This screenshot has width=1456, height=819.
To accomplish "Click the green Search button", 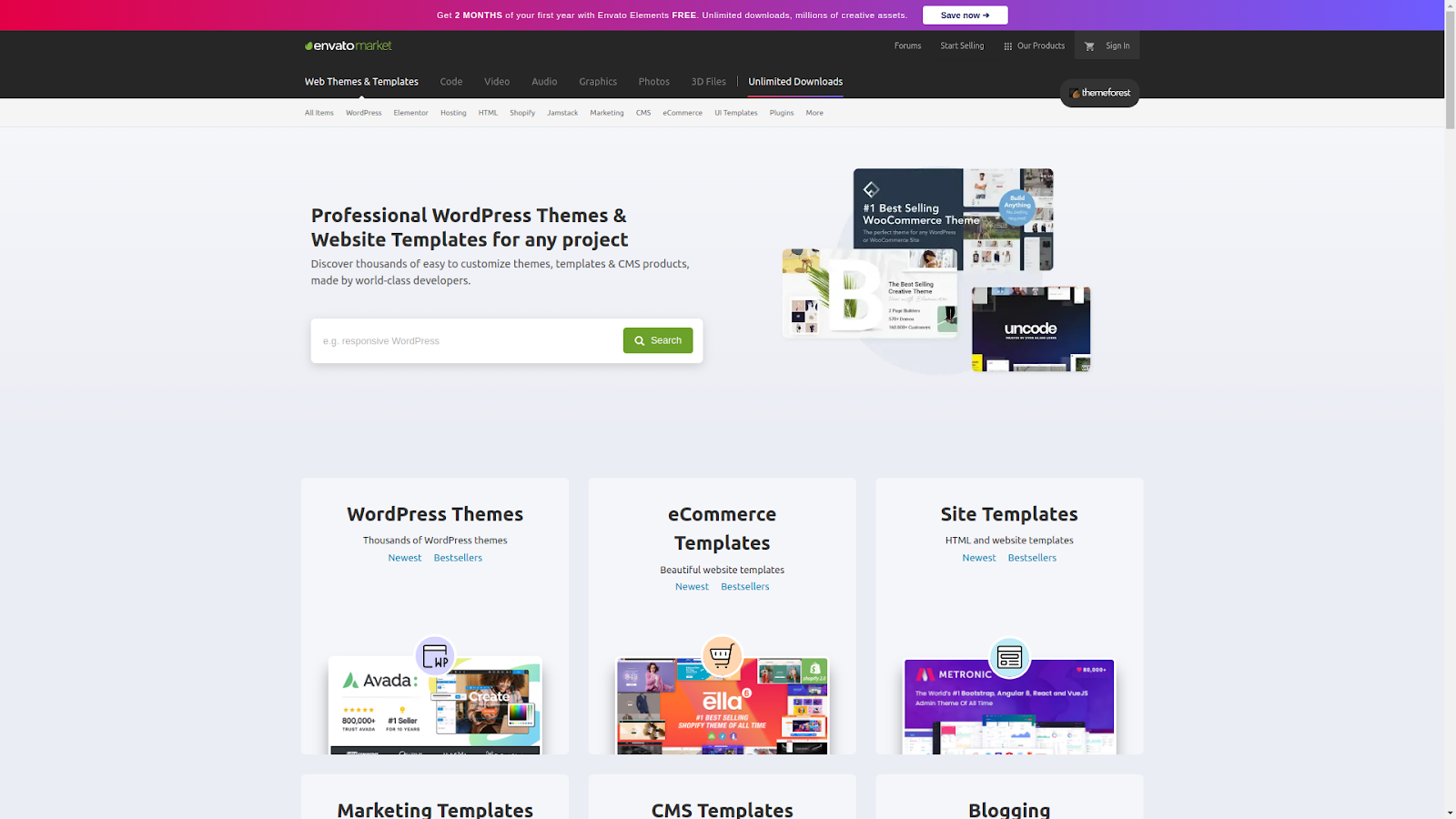I will (x=658, y=340).
